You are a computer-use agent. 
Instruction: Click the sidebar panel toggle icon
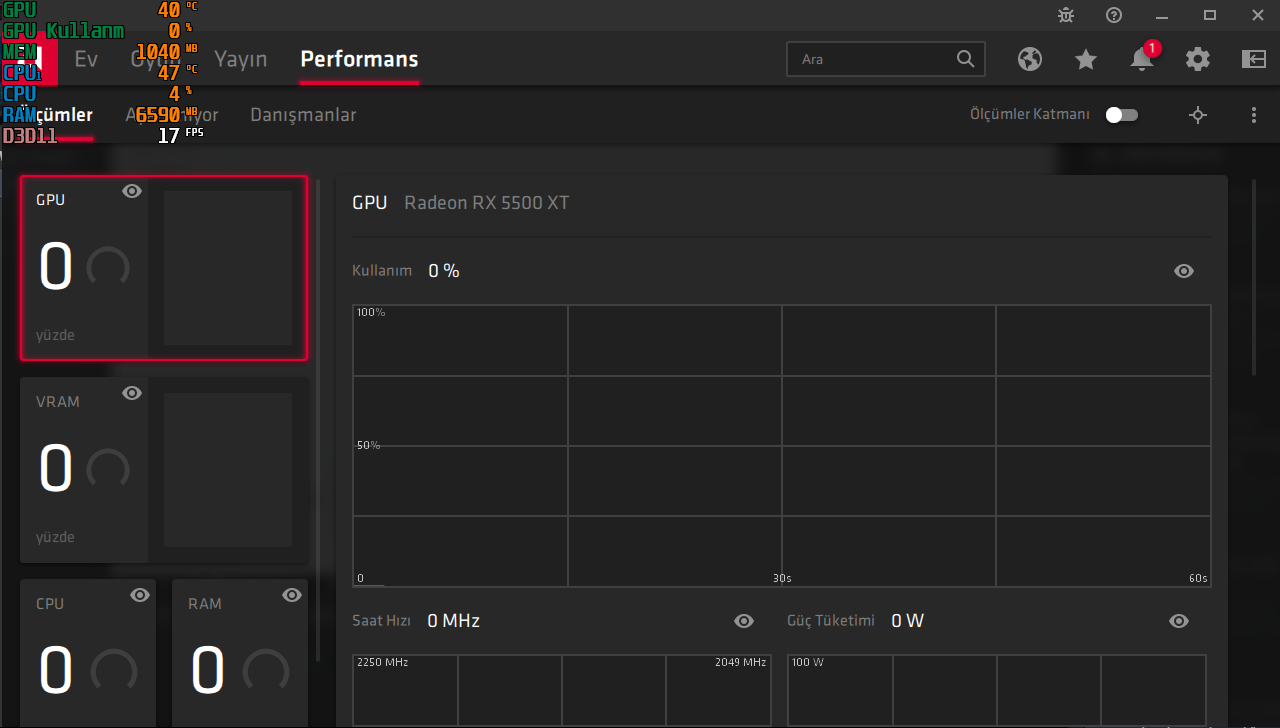1254,59
